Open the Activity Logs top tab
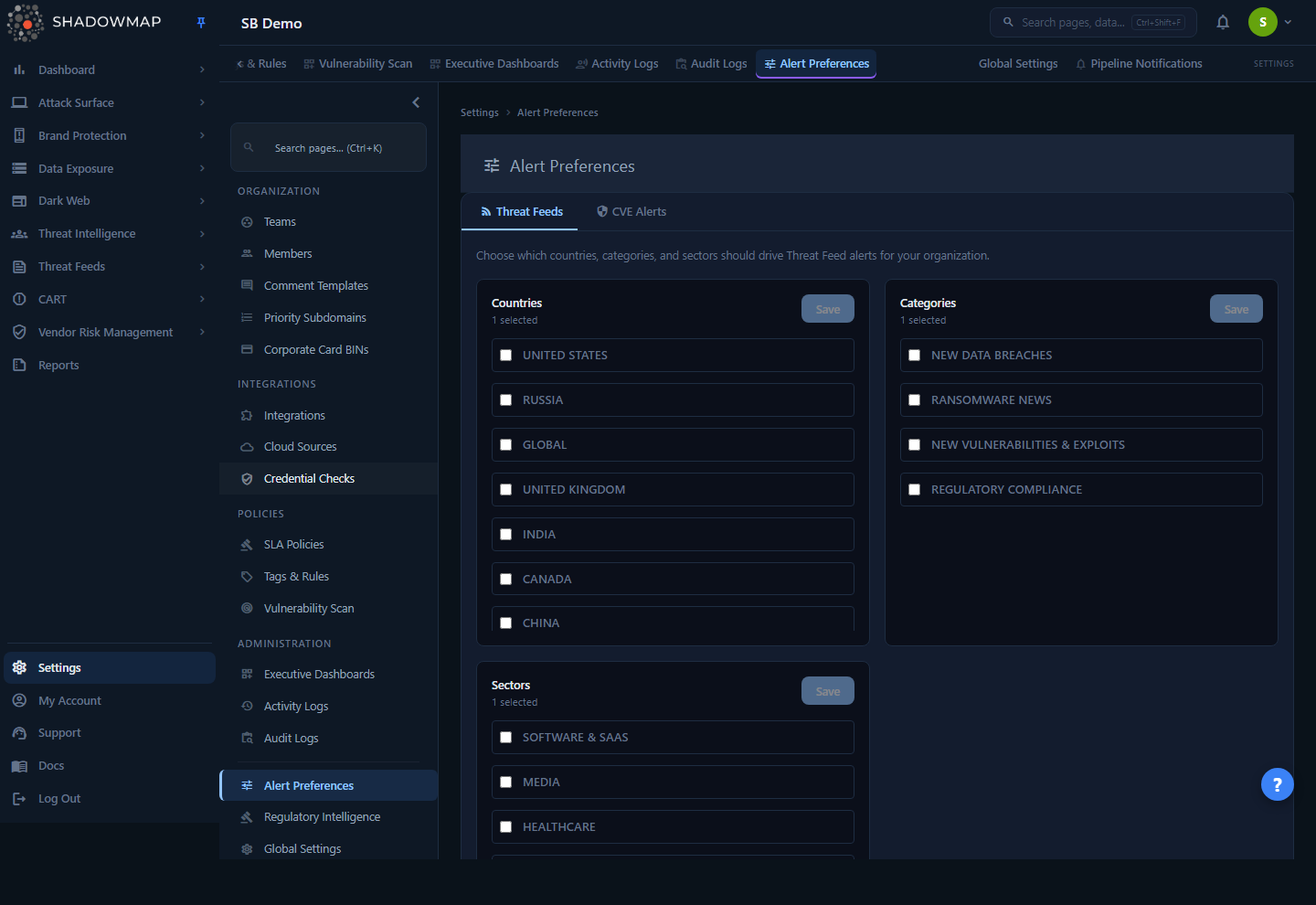 coord(617,63)
